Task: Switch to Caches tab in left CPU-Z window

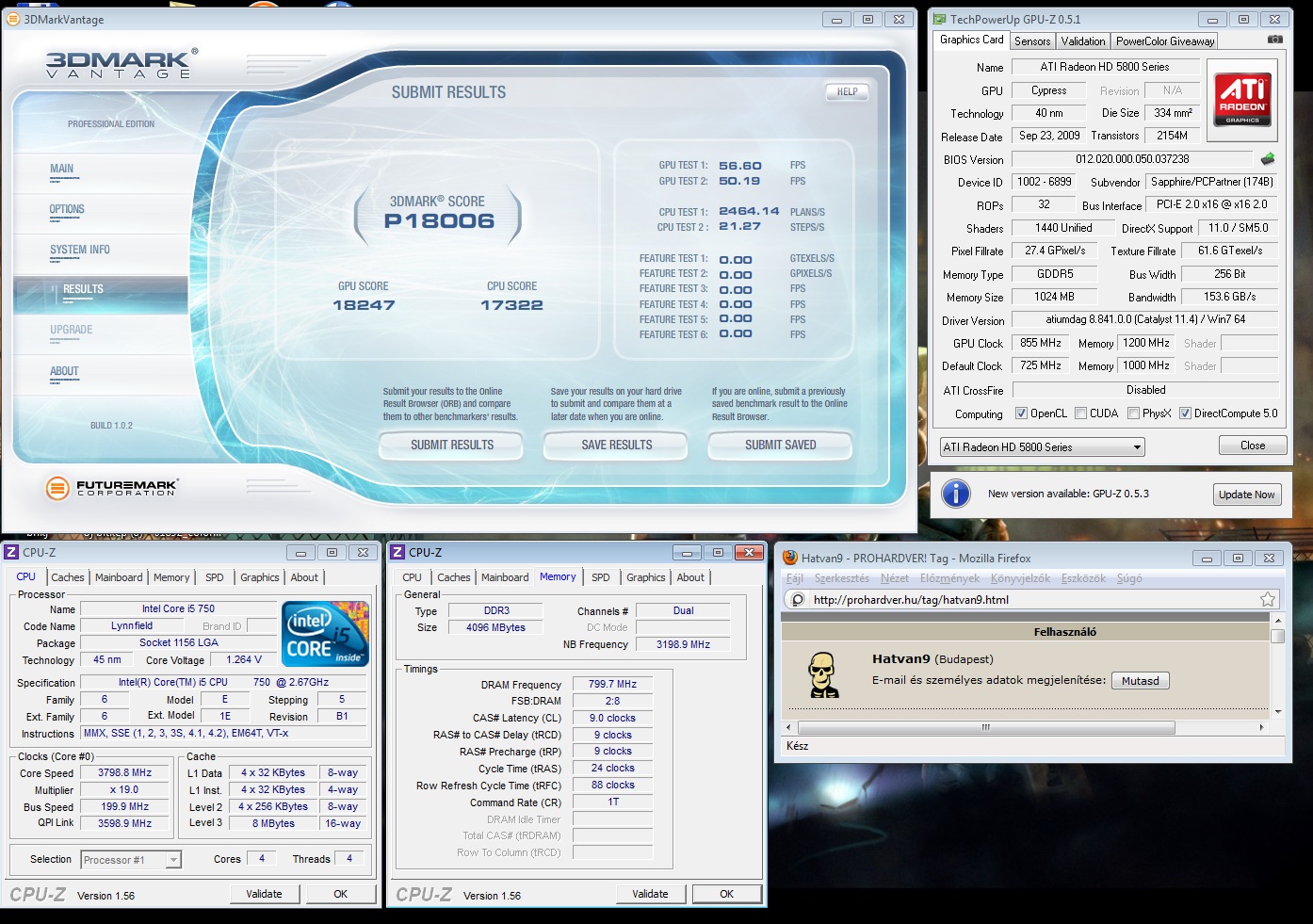Action: tap(68, 577)
